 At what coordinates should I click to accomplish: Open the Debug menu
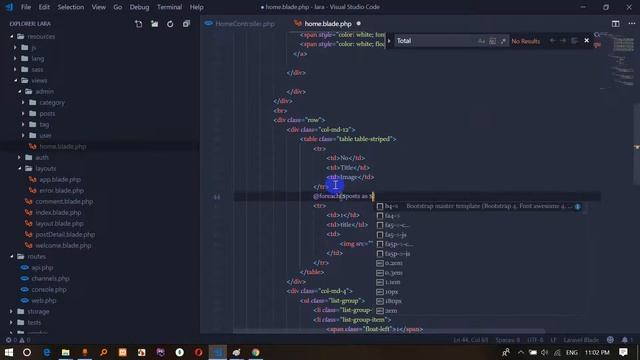pyautogui.click(x=139, y=7)
